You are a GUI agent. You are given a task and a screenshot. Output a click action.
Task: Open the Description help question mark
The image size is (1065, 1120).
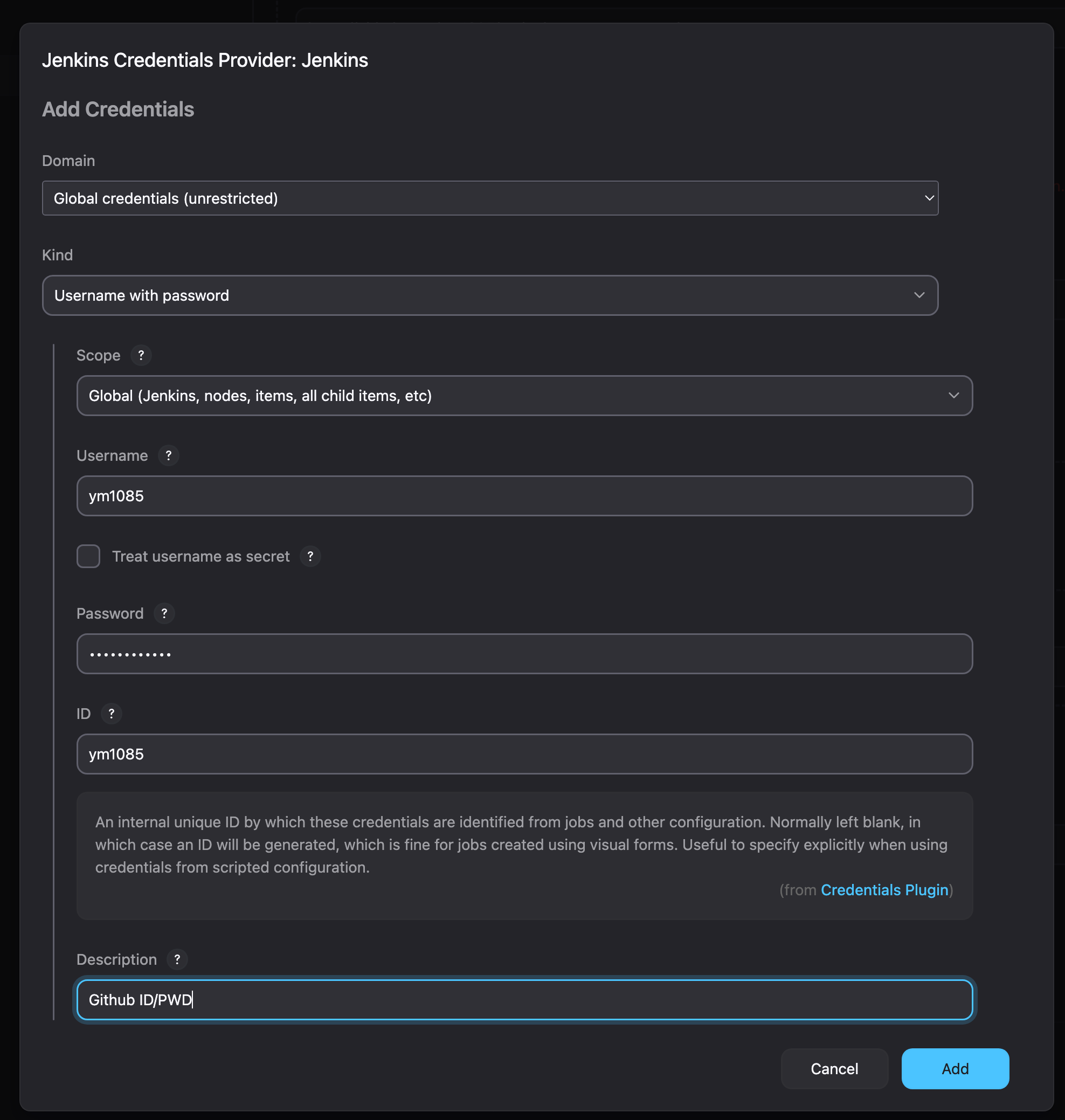click(x=177, y=959)
